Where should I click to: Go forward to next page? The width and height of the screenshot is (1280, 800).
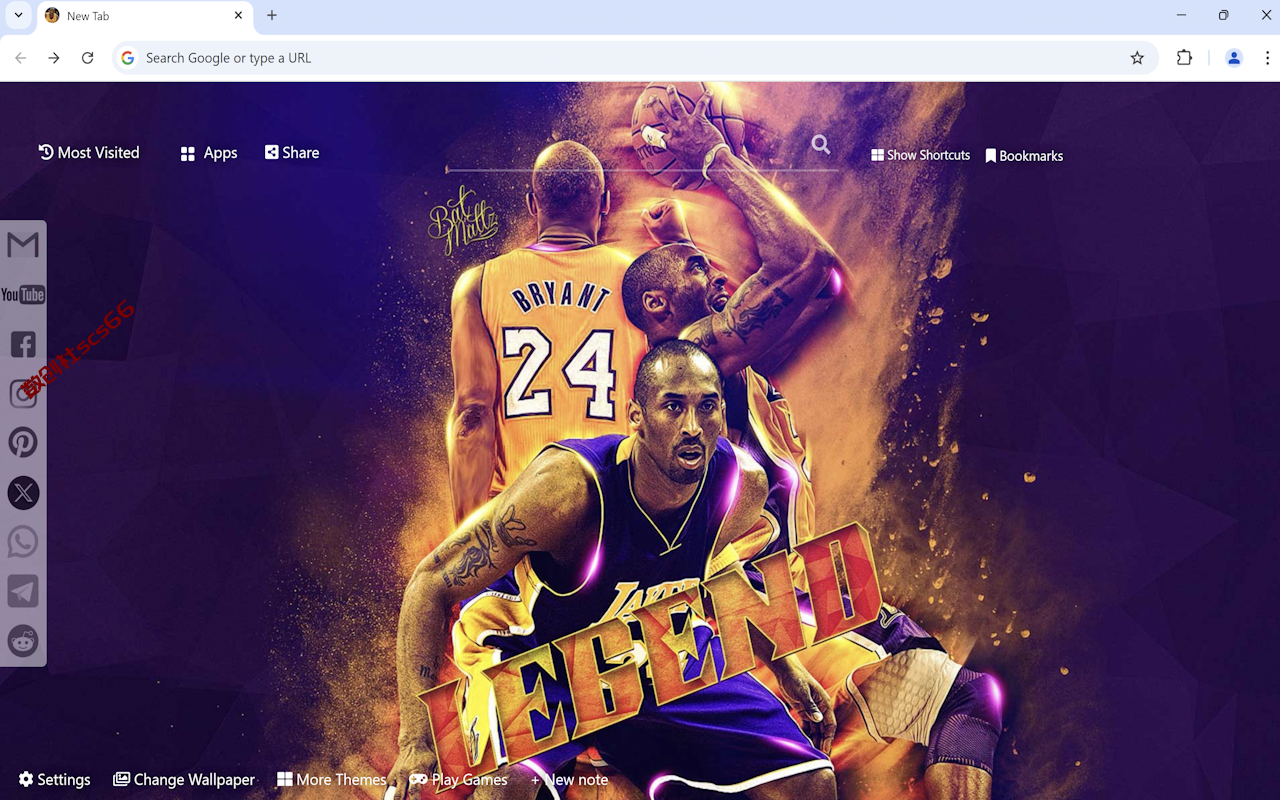point(54,58)
